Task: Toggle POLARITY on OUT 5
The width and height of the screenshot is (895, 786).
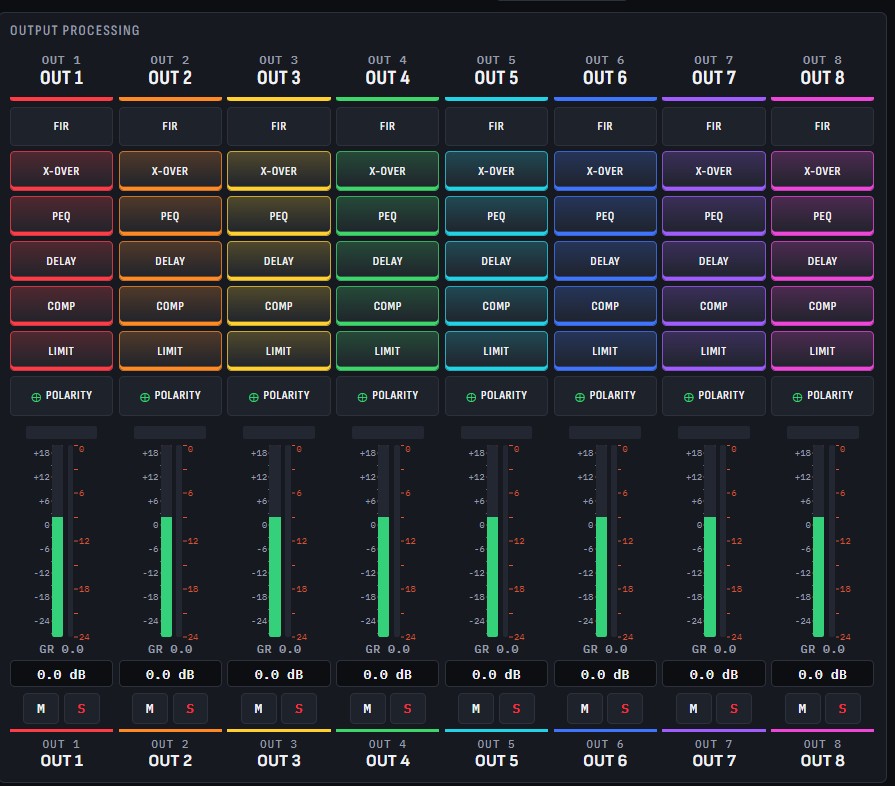Action: coord(496,396)
